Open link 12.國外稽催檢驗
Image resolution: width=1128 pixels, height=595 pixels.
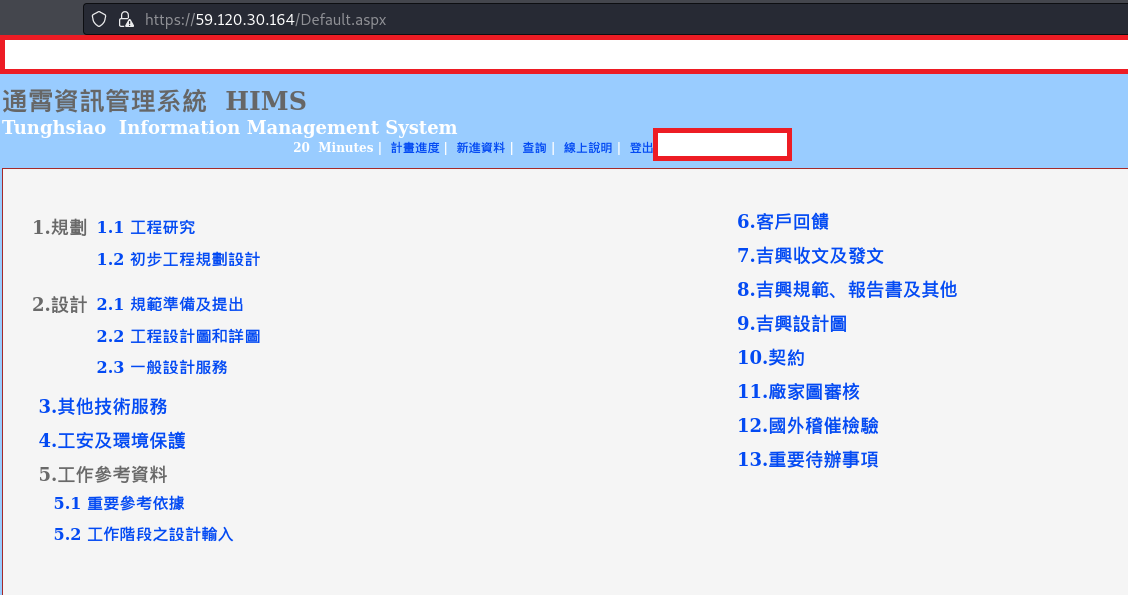click(x=808, y=425)
